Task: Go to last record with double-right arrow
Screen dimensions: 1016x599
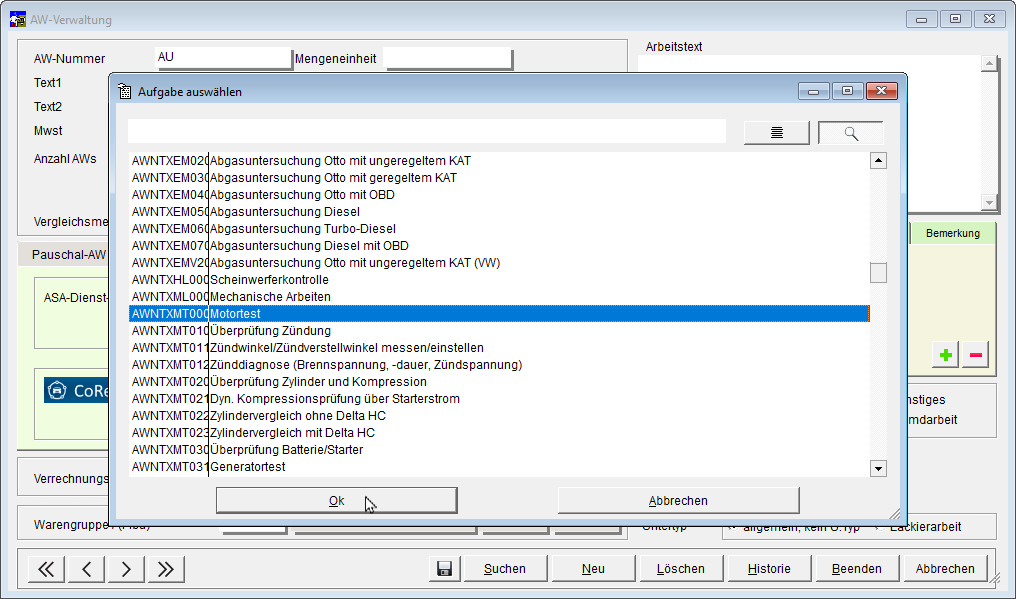Action: 166,569
